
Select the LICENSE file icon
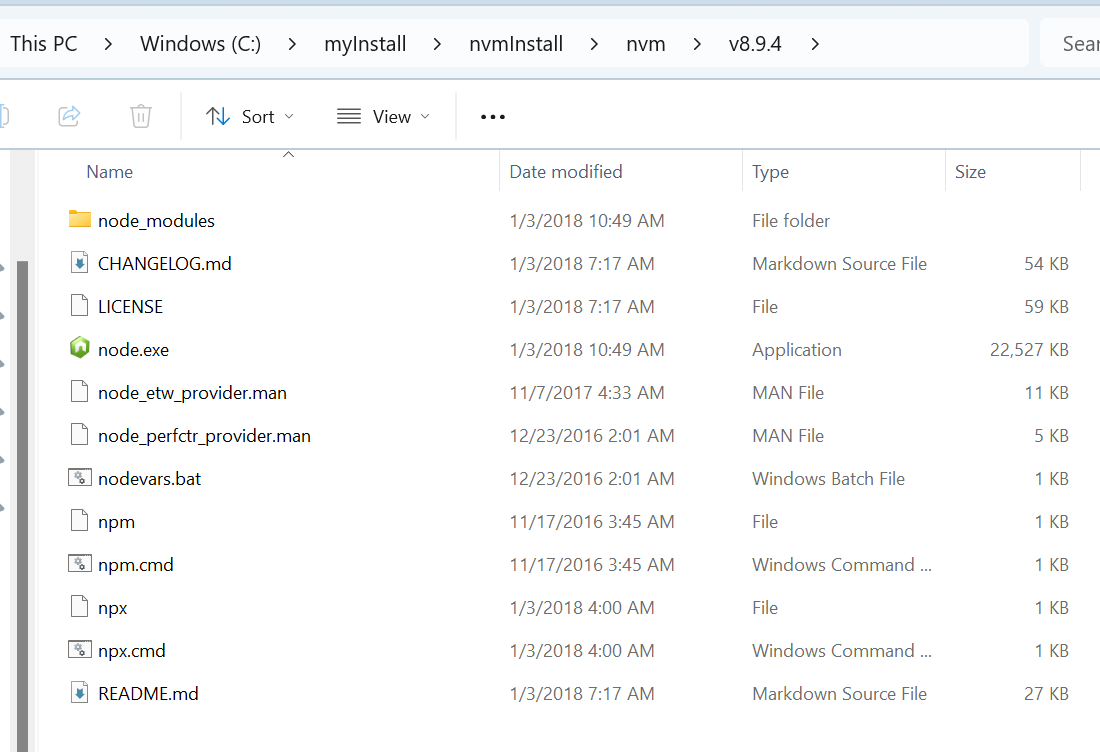coord(80,305)
